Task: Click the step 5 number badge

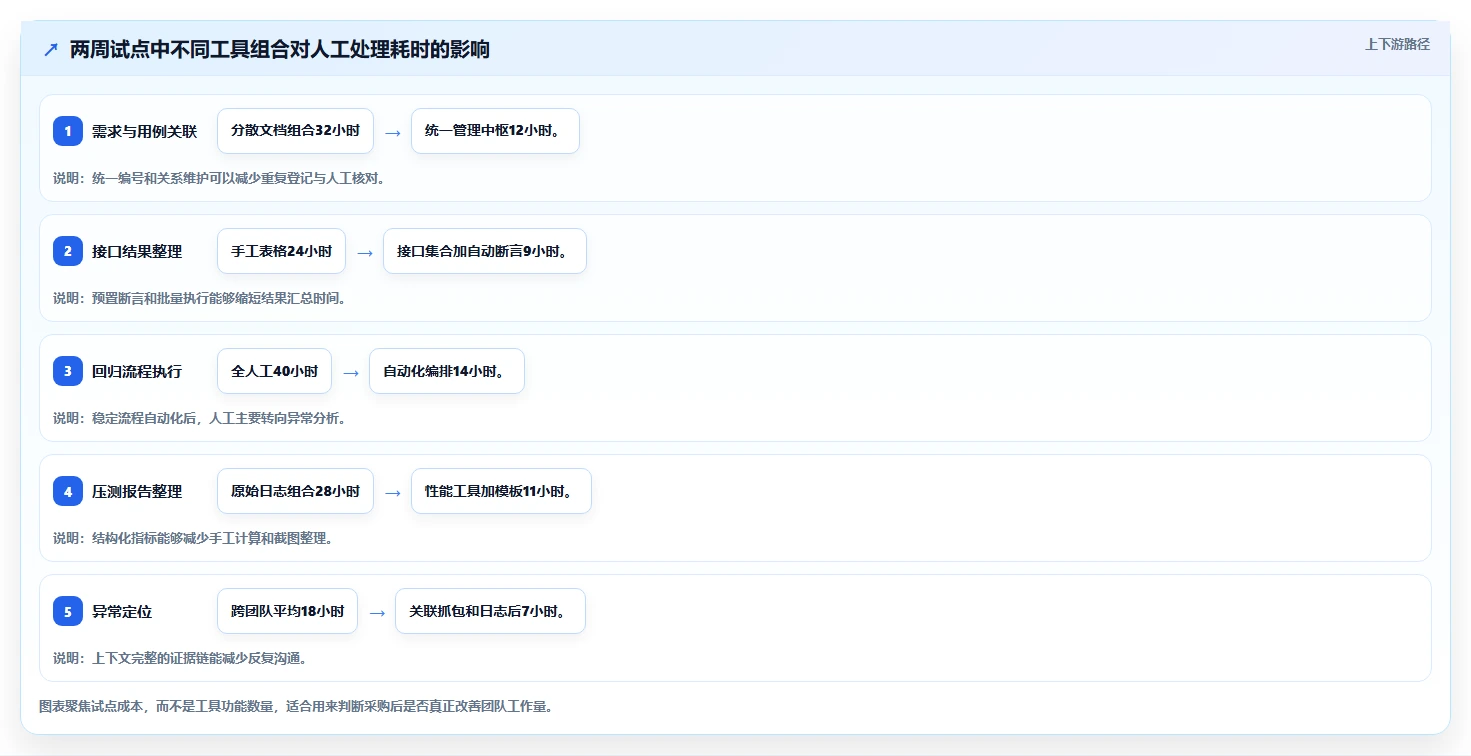Action: pyautogui.click(x=68, y=611)
